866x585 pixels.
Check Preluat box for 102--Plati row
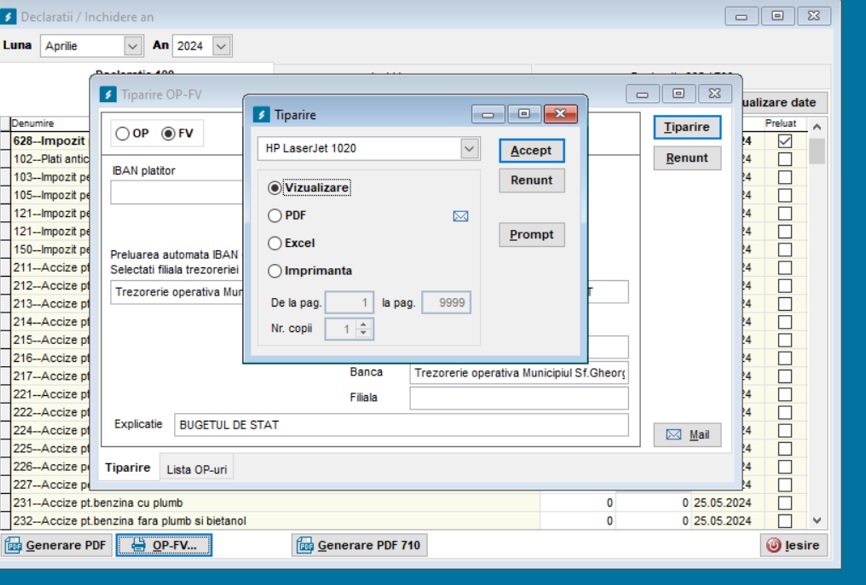(784, 159)
